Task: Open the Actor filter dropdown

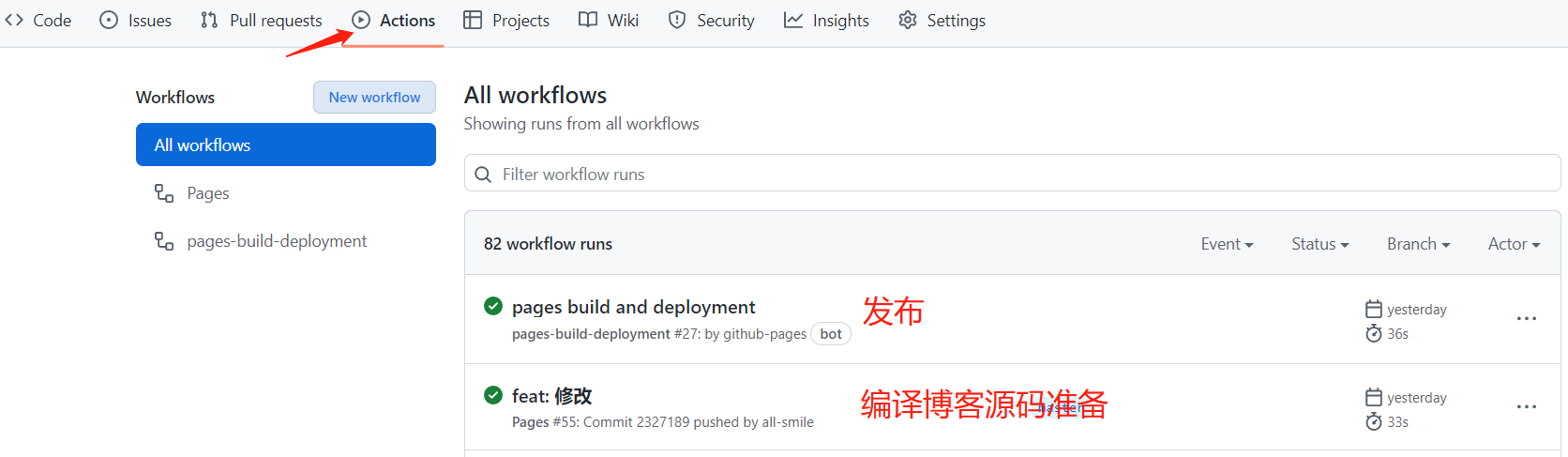Action: 1515,244
